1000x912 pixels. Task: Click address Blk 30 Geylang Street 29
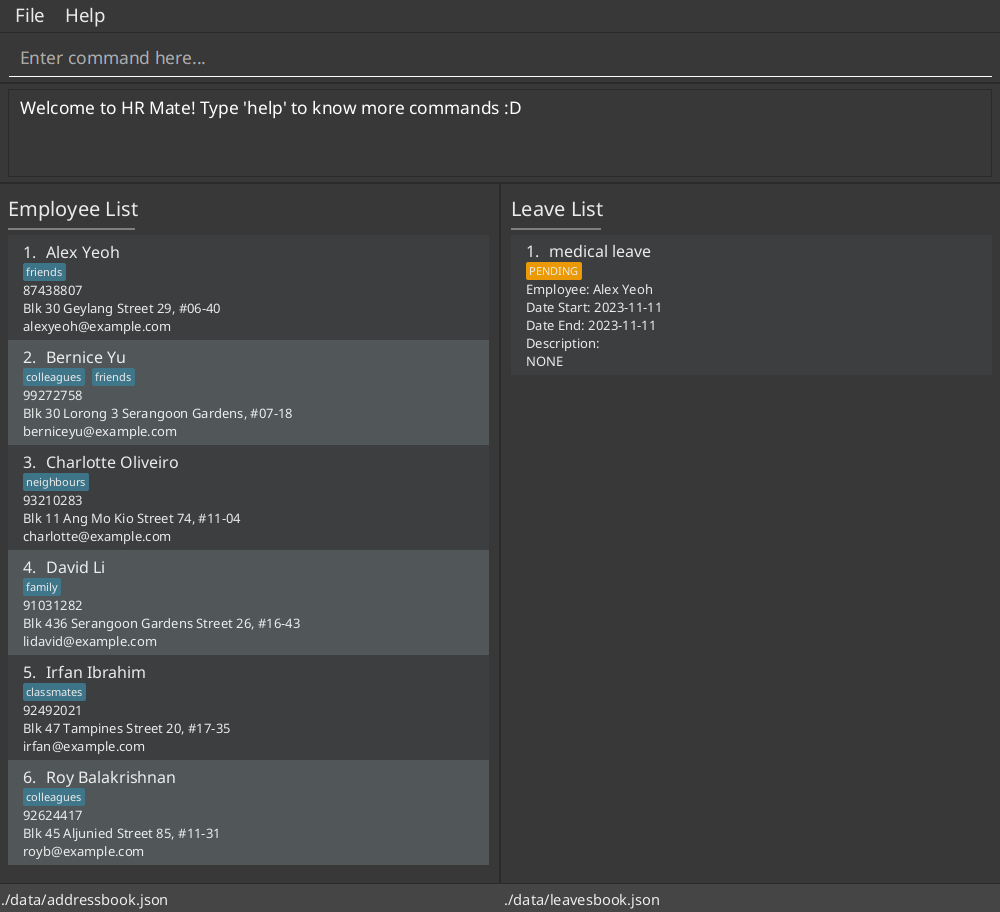(x=122, y=309)
